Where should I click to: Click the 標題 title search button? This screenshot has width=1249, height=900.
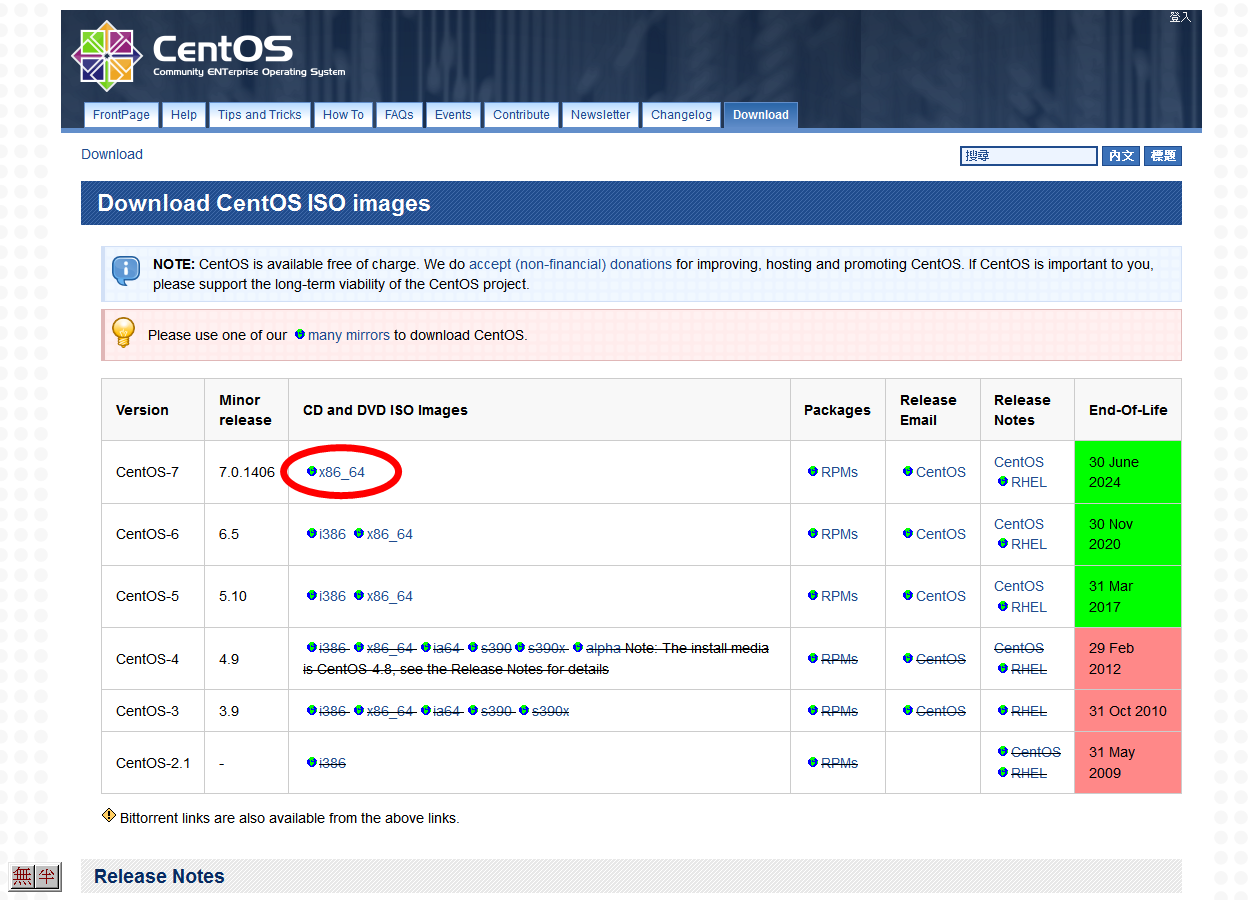1163,156
